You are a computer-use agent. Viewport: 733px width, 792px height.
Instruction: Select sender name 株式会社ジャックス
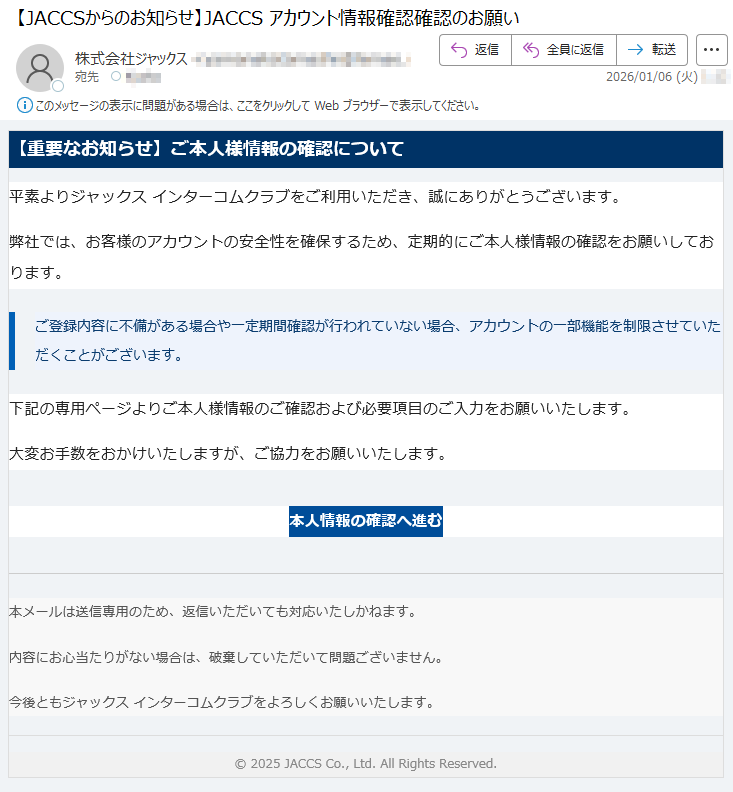coord(131,59)
